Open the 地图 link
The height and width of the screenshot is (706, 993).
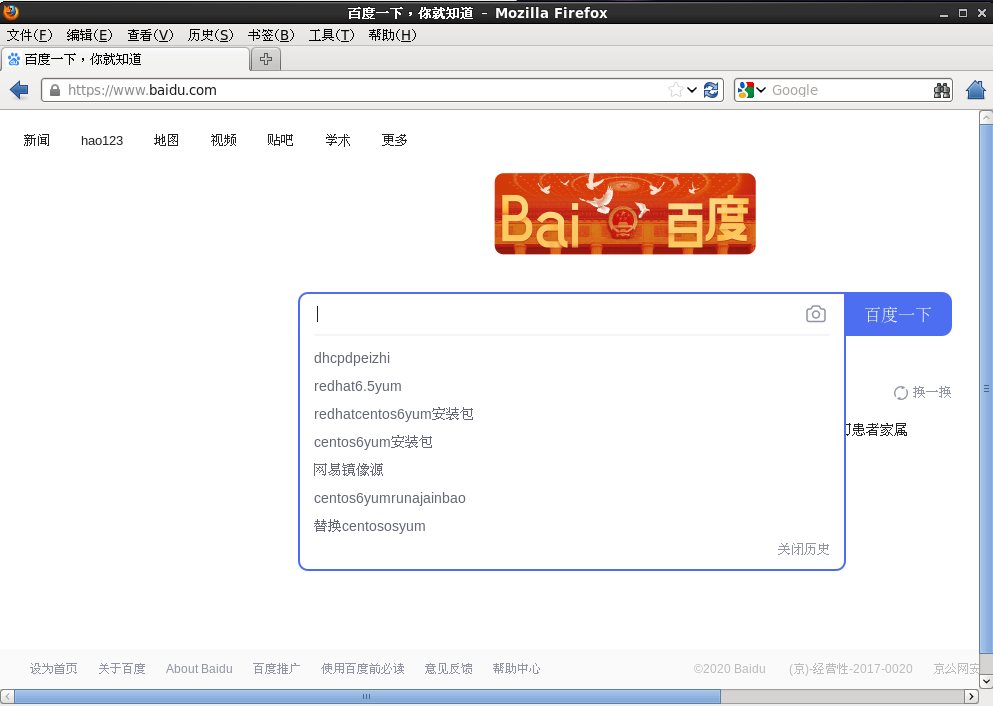[x=167, y=140]
